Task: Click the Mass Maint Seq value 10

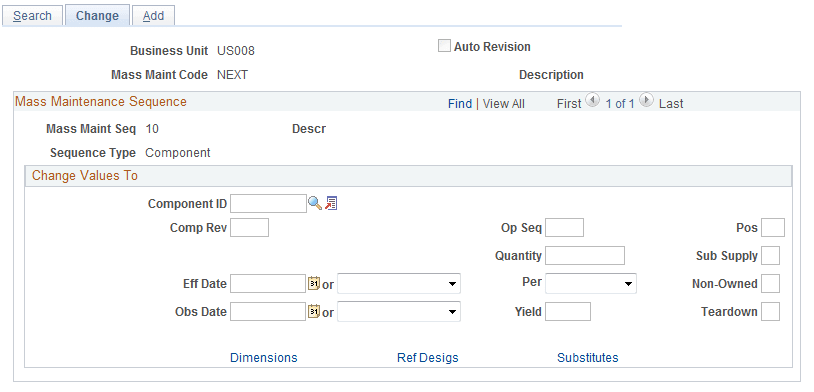Action: click(x=152, y=129)
